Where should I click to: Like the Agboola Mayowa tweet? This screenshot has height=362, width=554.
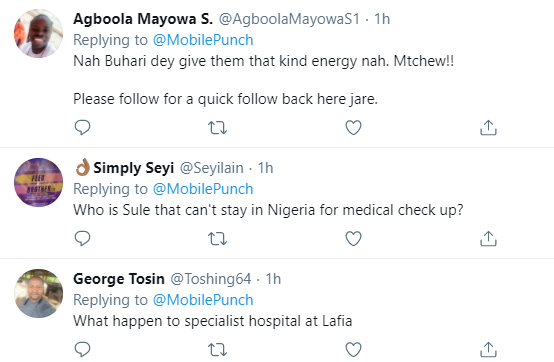pos(353,127)
